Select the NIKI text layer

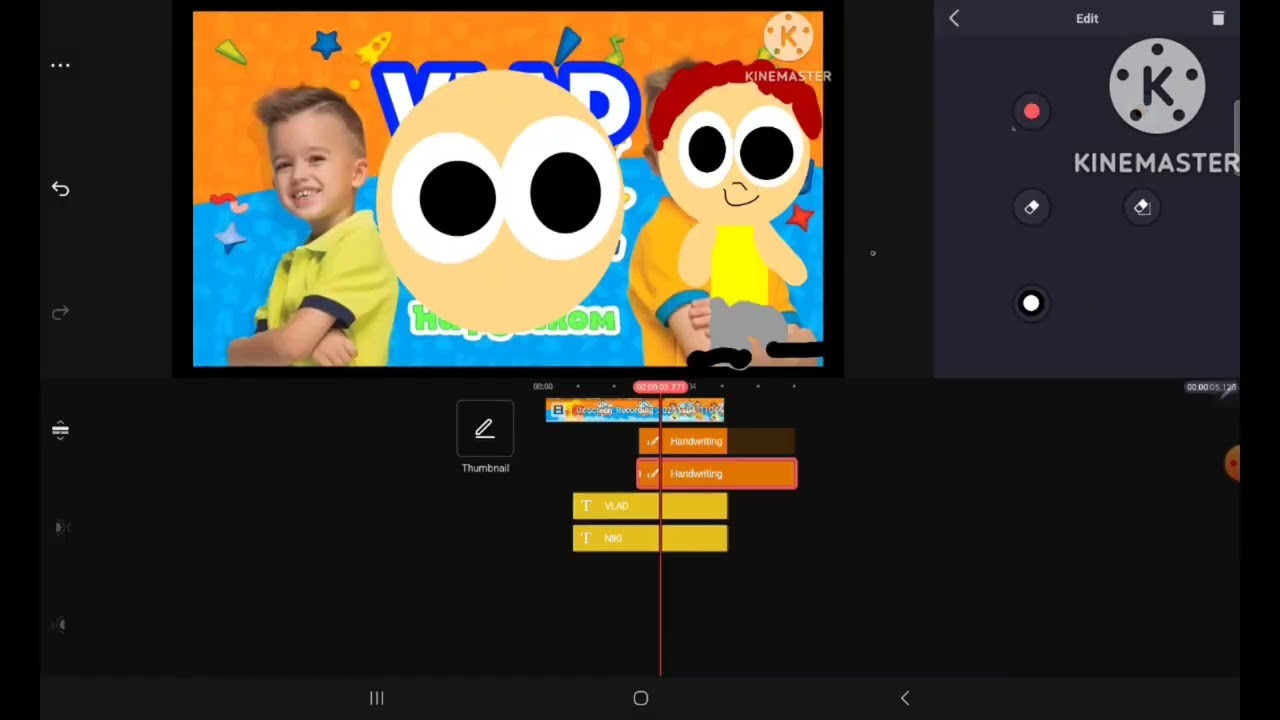click(650, 538)
